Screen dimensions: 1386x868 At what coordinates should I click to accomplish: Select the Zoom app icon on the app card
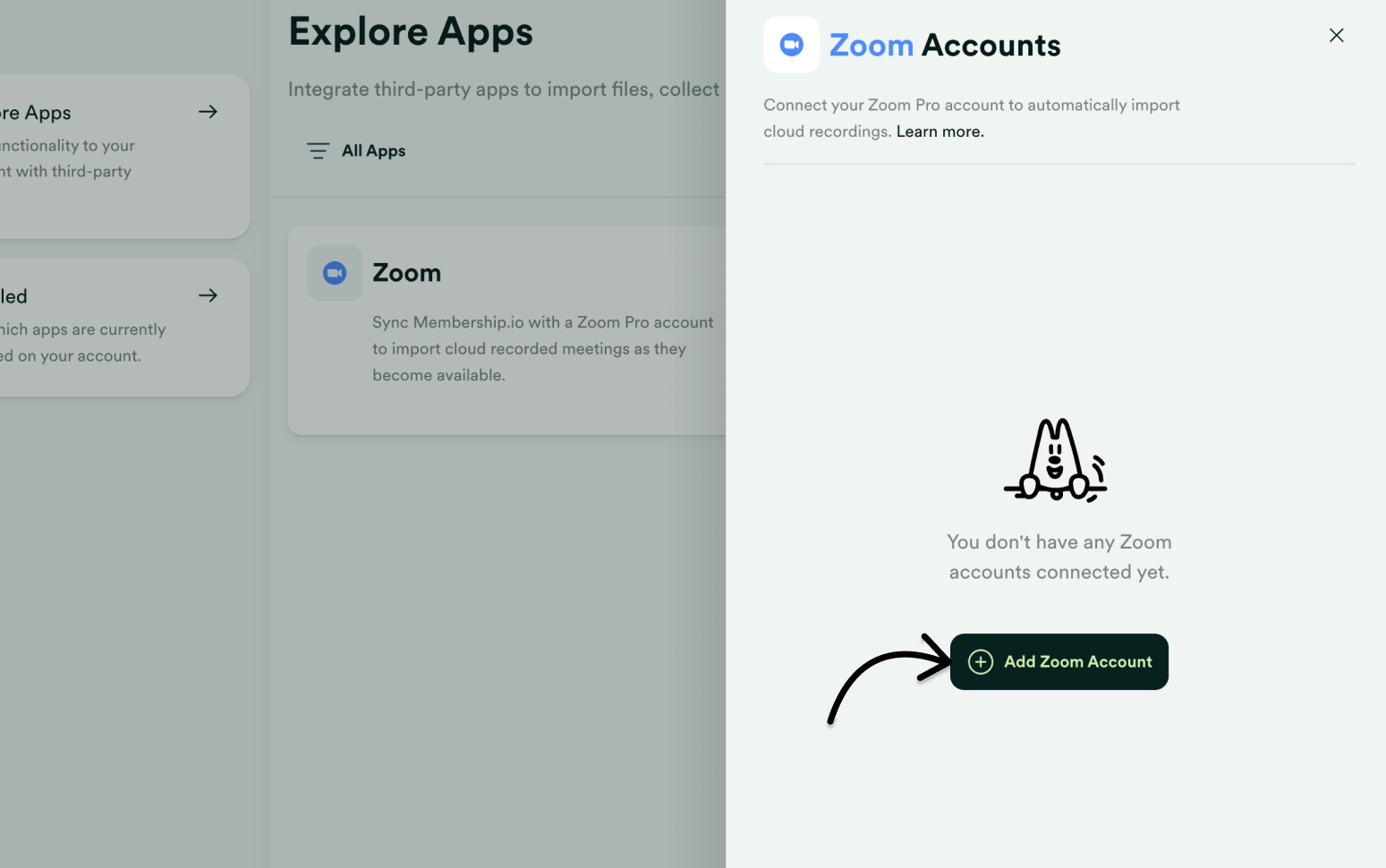point(335,273)
